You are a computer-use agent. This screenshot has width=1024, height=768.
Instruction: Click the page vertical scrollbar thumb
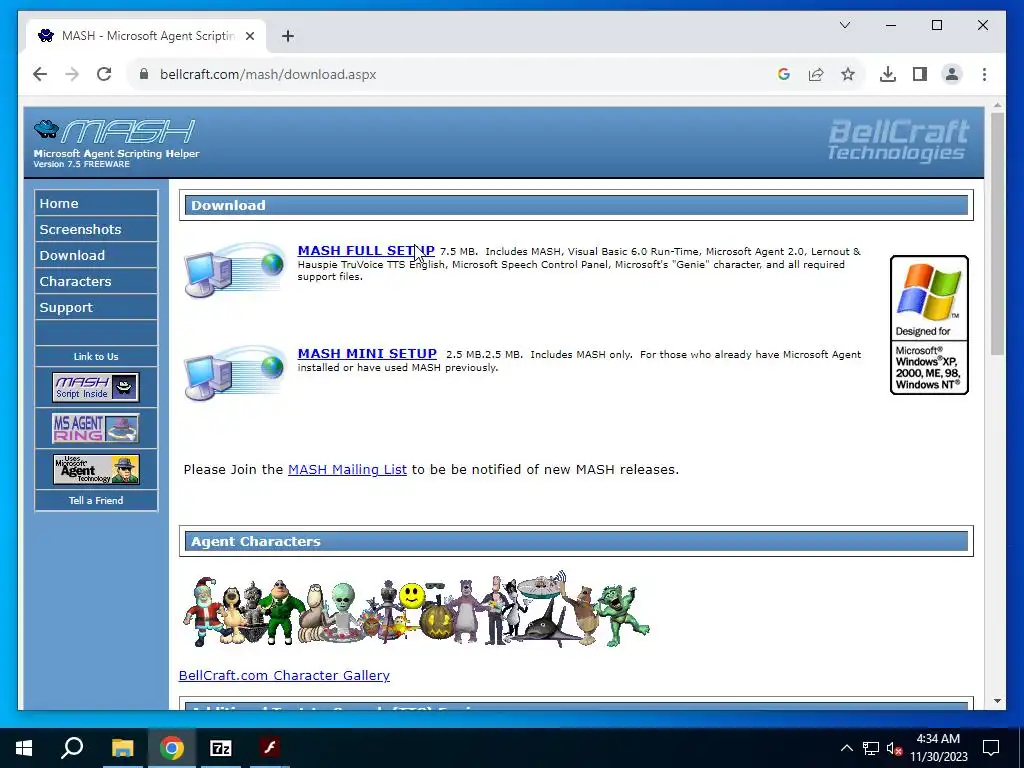pos(997,234)
